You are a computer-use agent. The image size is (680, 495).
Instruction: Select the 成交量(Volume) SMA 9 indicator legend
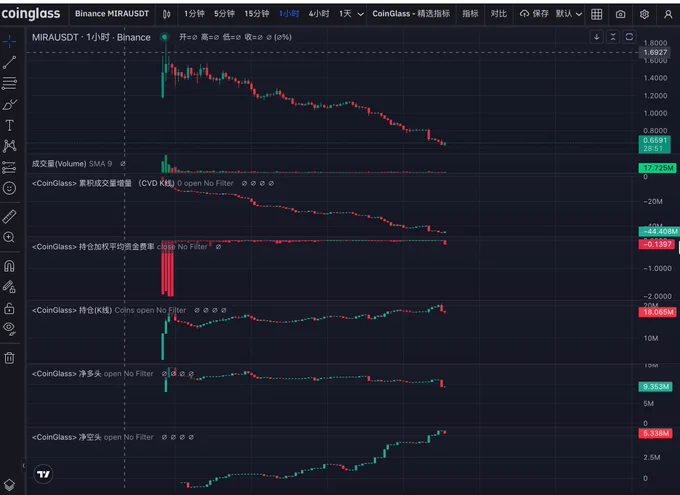[x=72, y=164]
